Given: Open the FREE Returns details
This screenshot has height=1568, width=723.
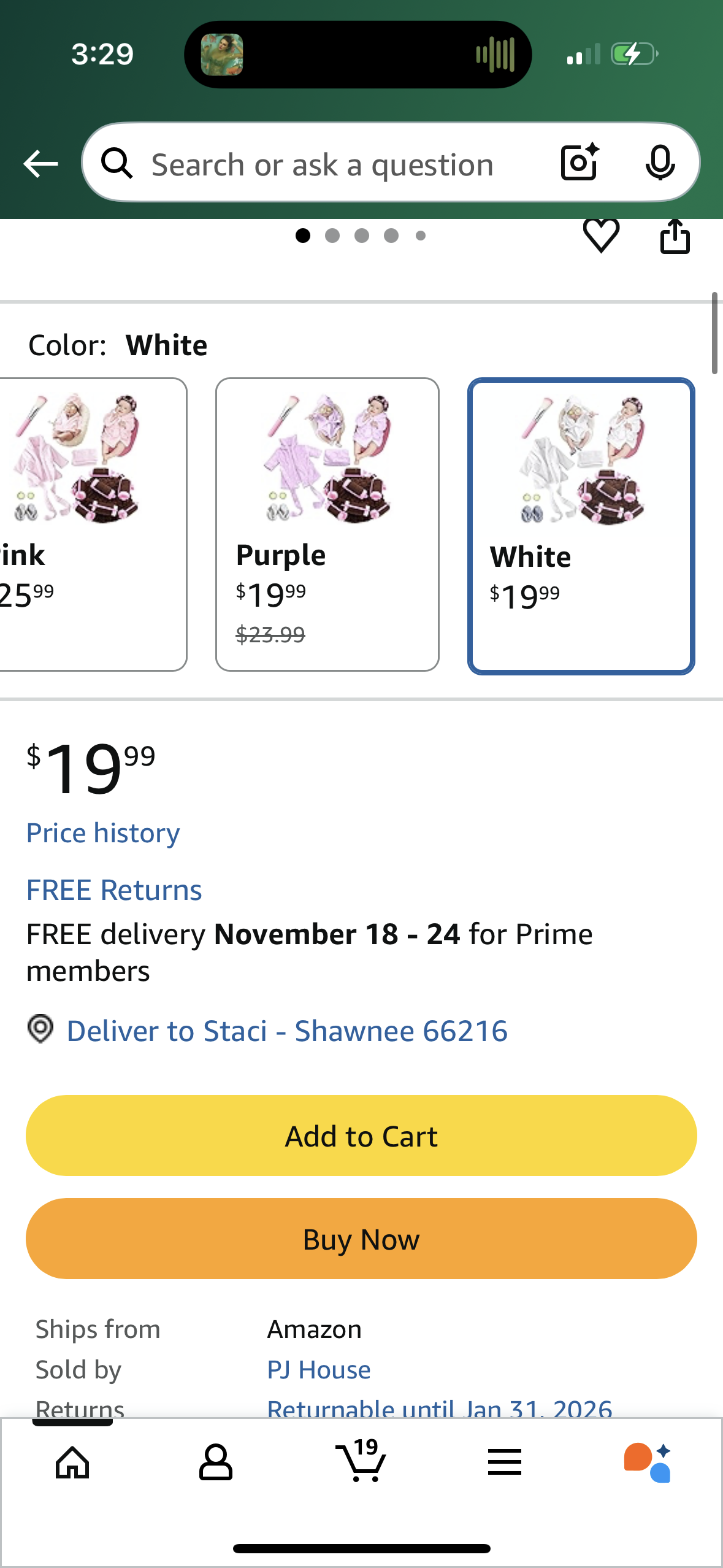Looking at the screenshot, I should (x=114, y=890).
